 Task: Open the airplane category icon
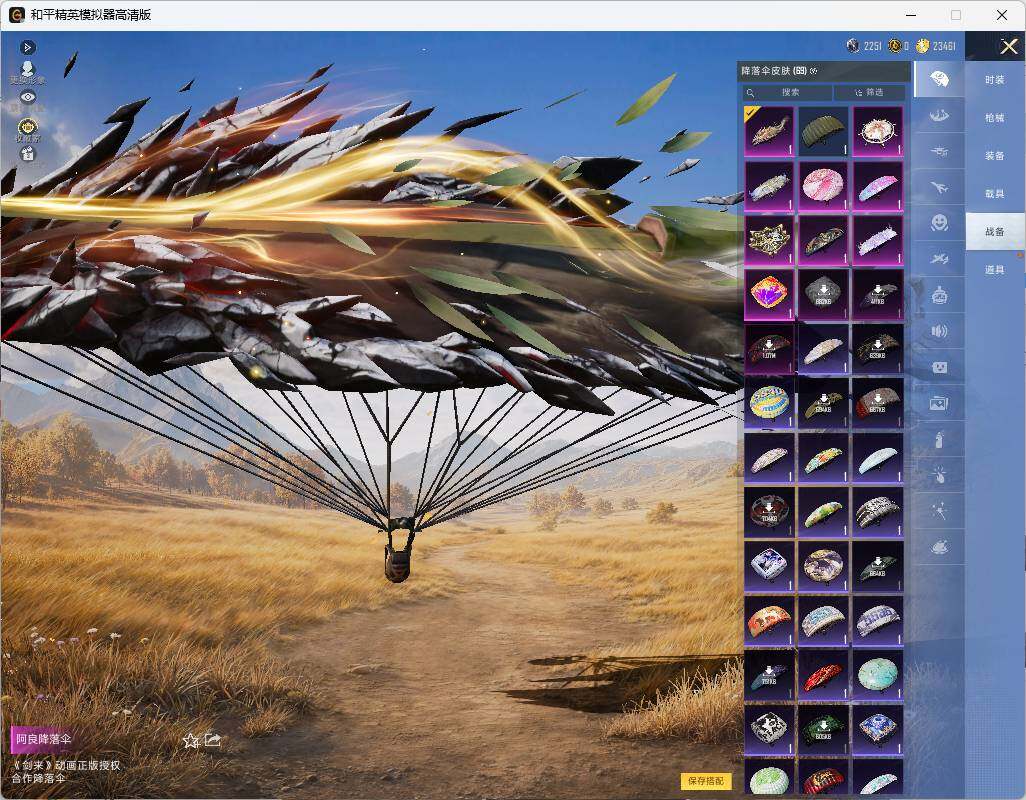[939, 188]
